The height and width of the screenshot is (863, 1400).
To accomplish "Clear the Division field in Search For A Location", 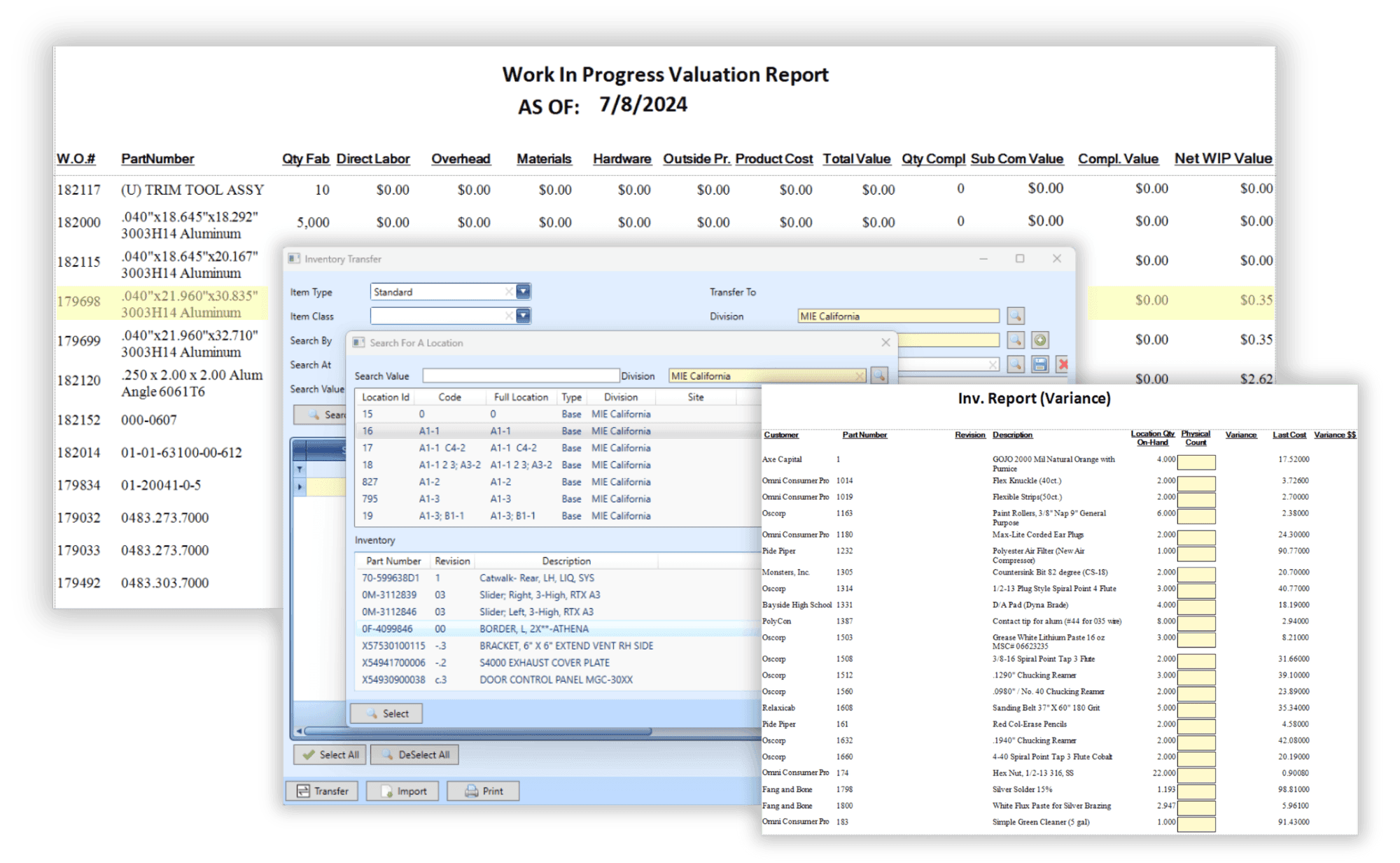I will click(860, 377).
